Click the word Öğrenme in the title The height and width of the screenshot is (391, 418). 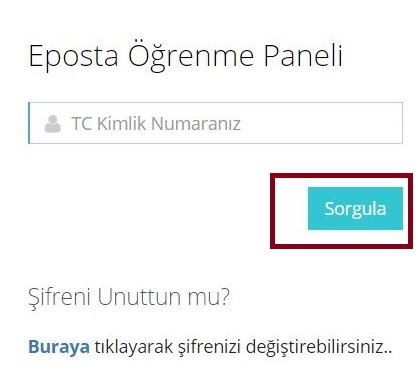pos(191,56)
